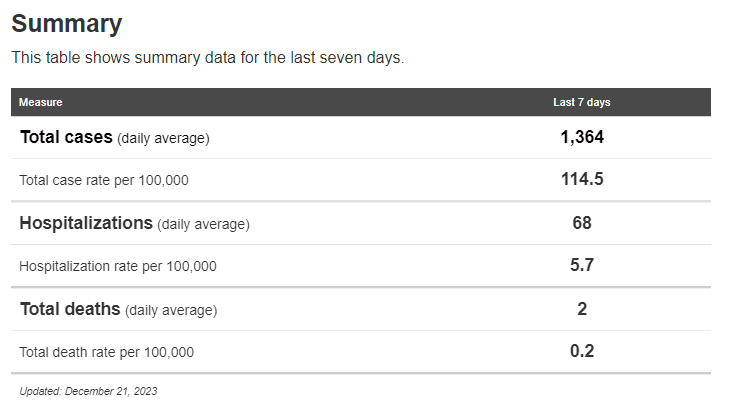The width and height of the screenshot is (730, 408).
Task: Click the total deaths value of 2
Action: (582, 309)
